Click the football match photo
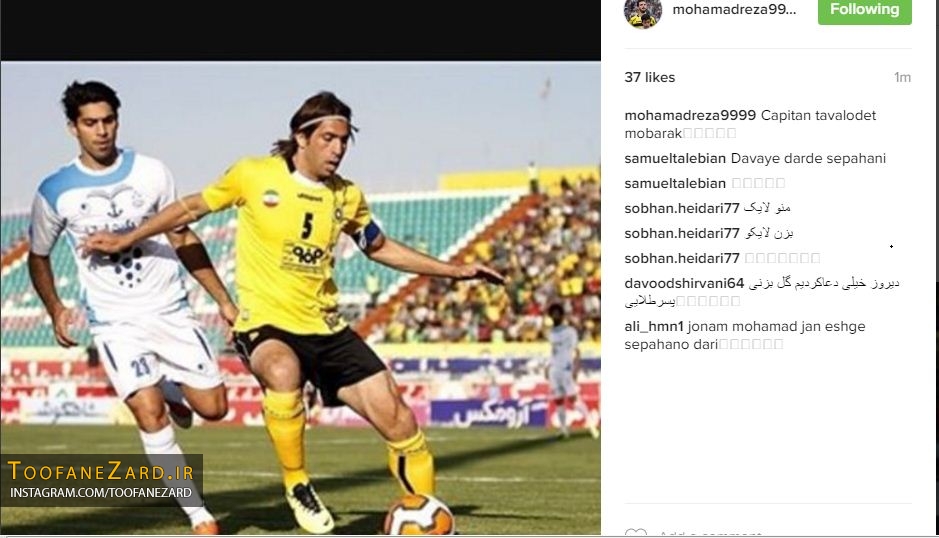Image resolution: width=939 pixels, height=538 pixels. [x=301, y=298]
